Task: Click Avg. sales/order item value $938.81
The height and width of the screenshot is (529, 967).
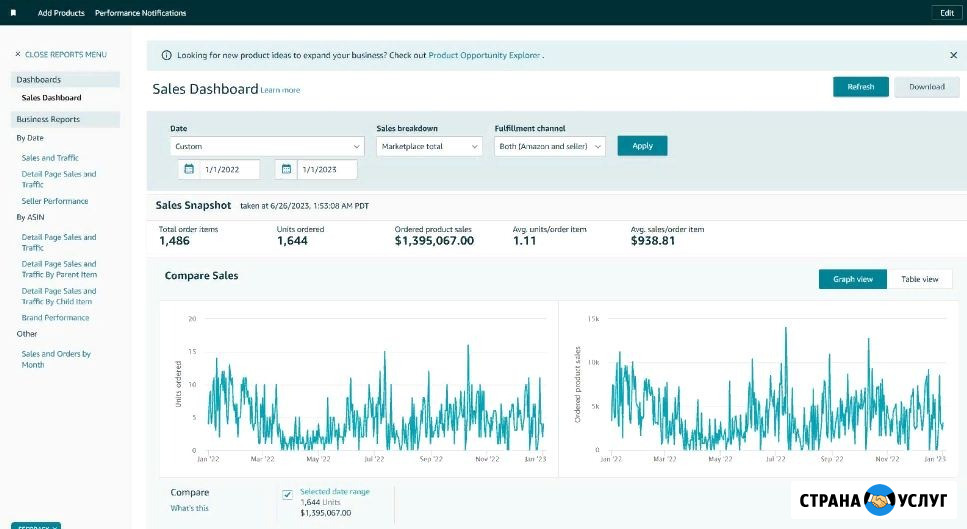Action: [x=652, y=241]
